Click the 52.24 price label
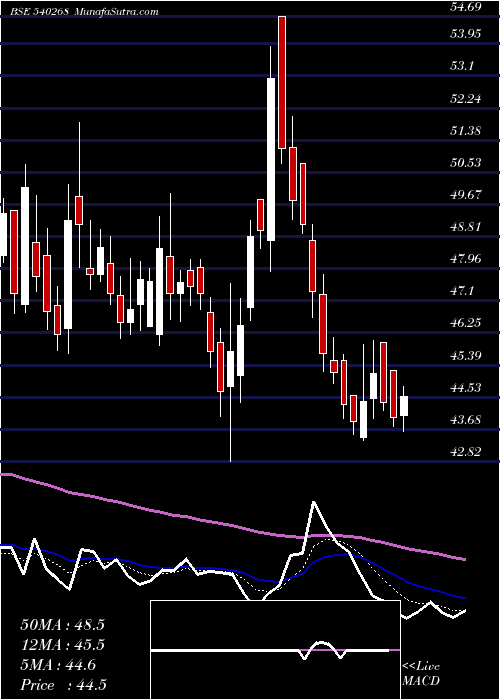The width and height of the screenshot is (500, 700). click(x=467, y=99)
